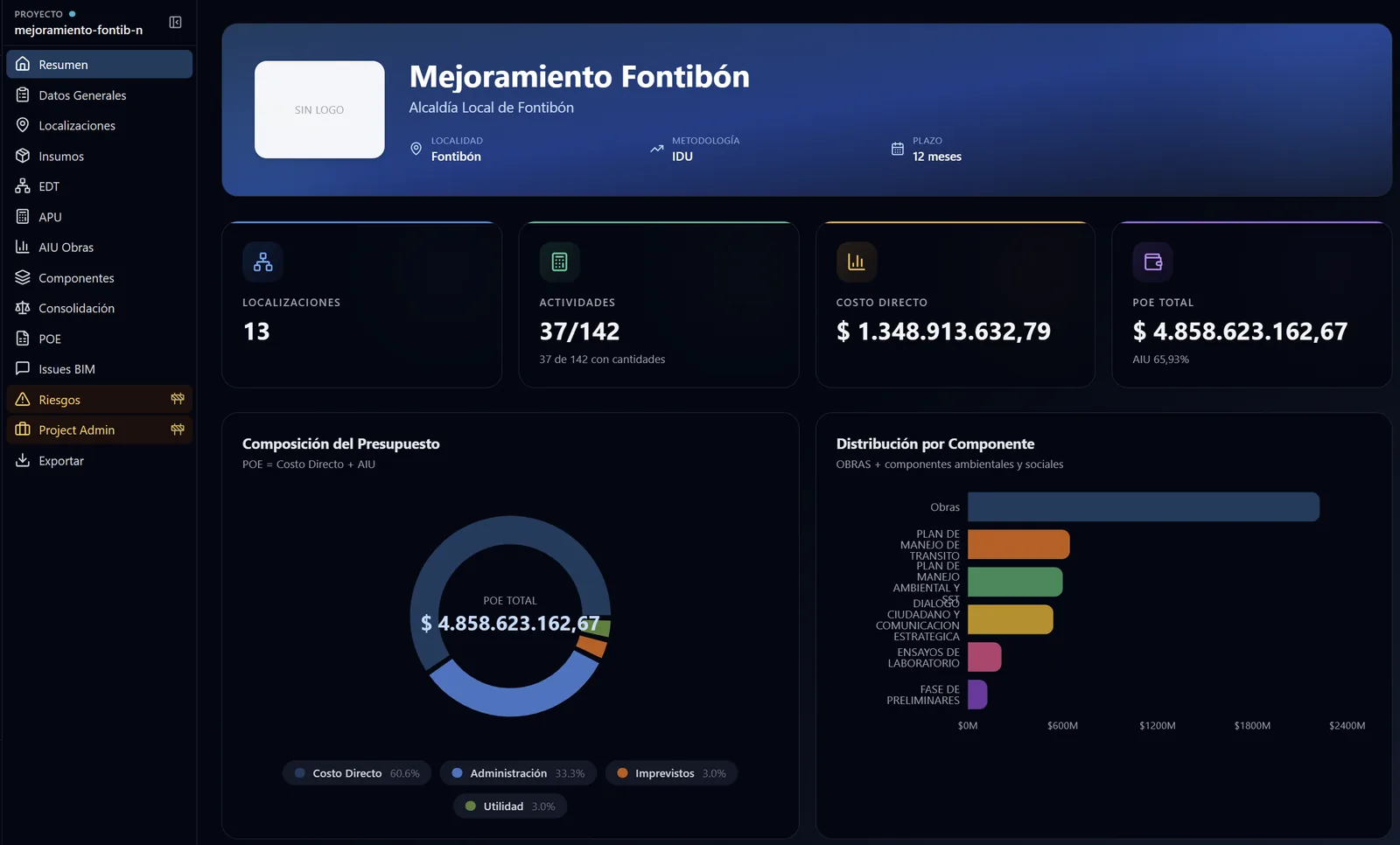Viewport: 1400px width, 845px height.
Task: Click the Consolidación scales icon
Action: point(23,308)
